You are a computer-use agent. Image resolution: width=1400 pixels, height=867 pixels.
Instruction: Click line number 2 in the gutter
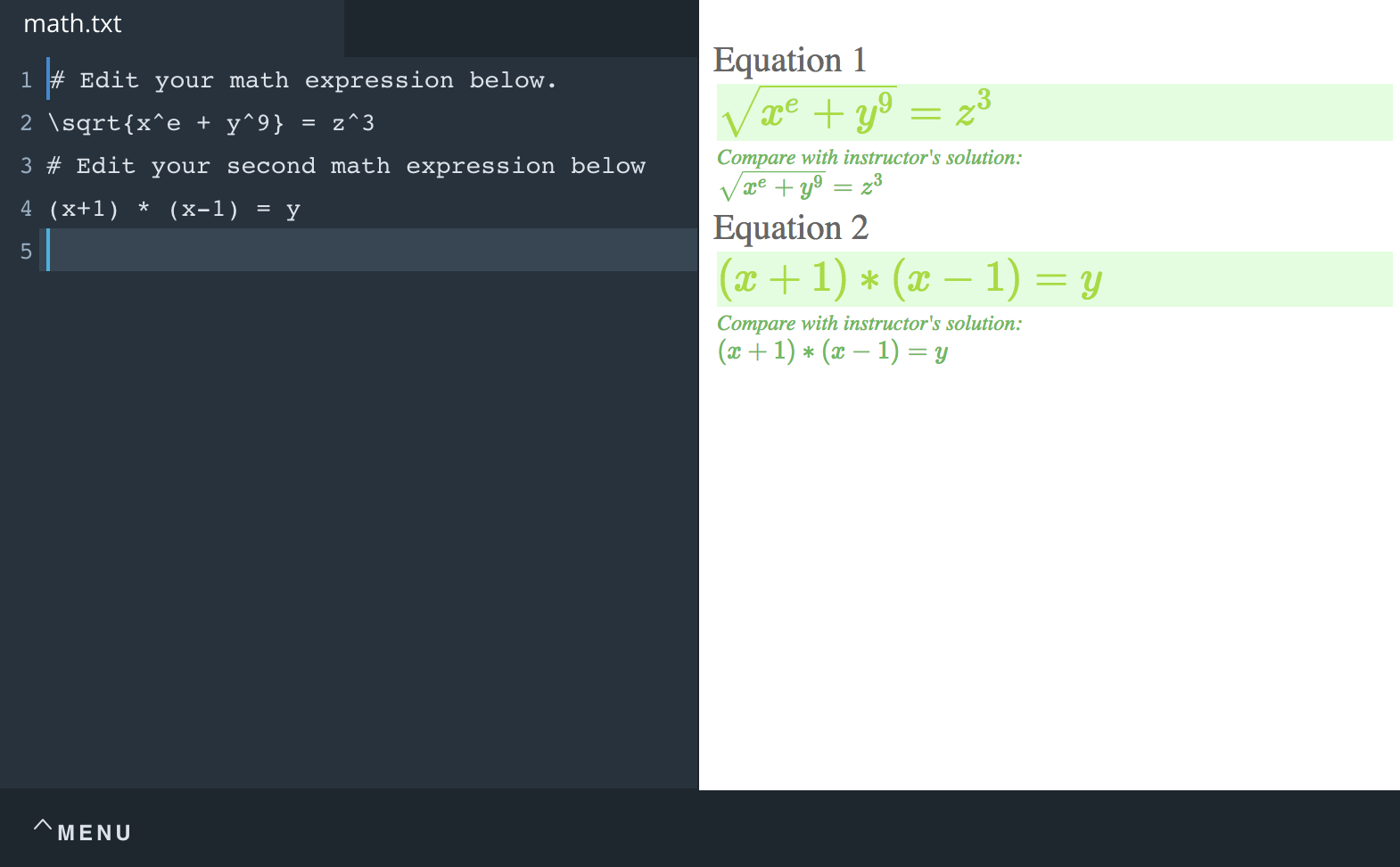point(27,123)
